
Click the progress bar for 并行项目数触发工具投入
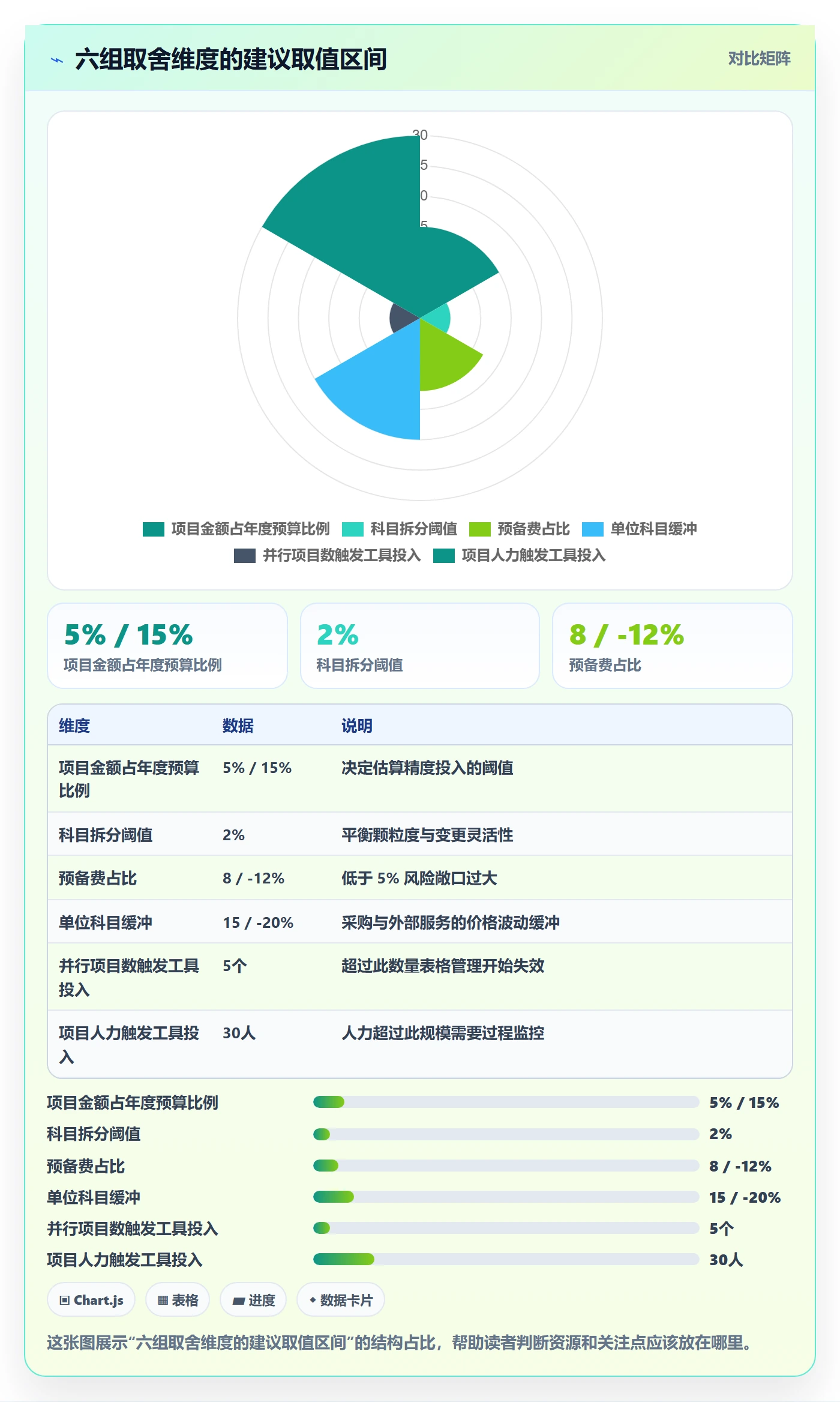coord(506,1228)
